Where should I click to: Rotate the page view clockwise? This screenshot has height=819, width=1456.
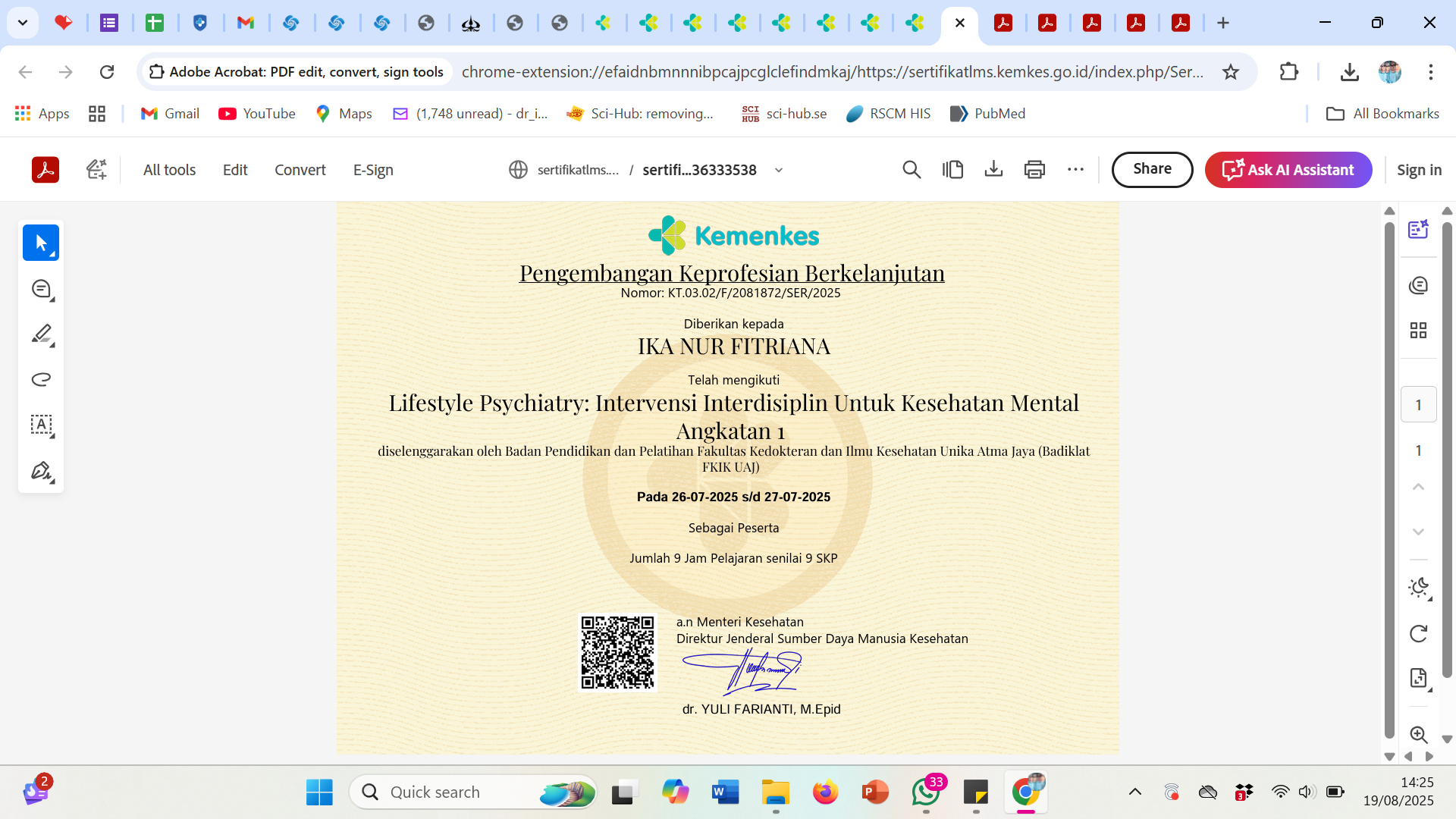[x=1418, y=633]
